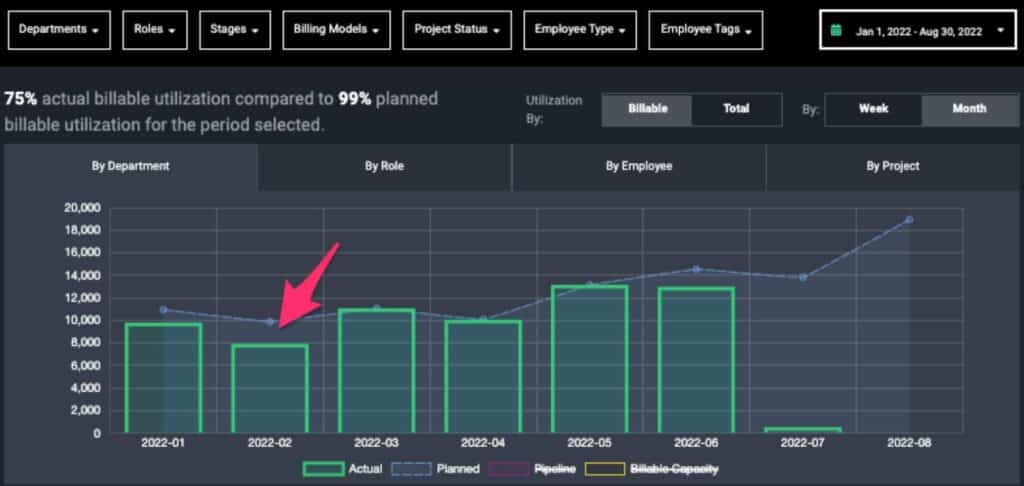
Task: Open the Stages dropdown filter
Action: pyautogui.click(x=235, y=30)
